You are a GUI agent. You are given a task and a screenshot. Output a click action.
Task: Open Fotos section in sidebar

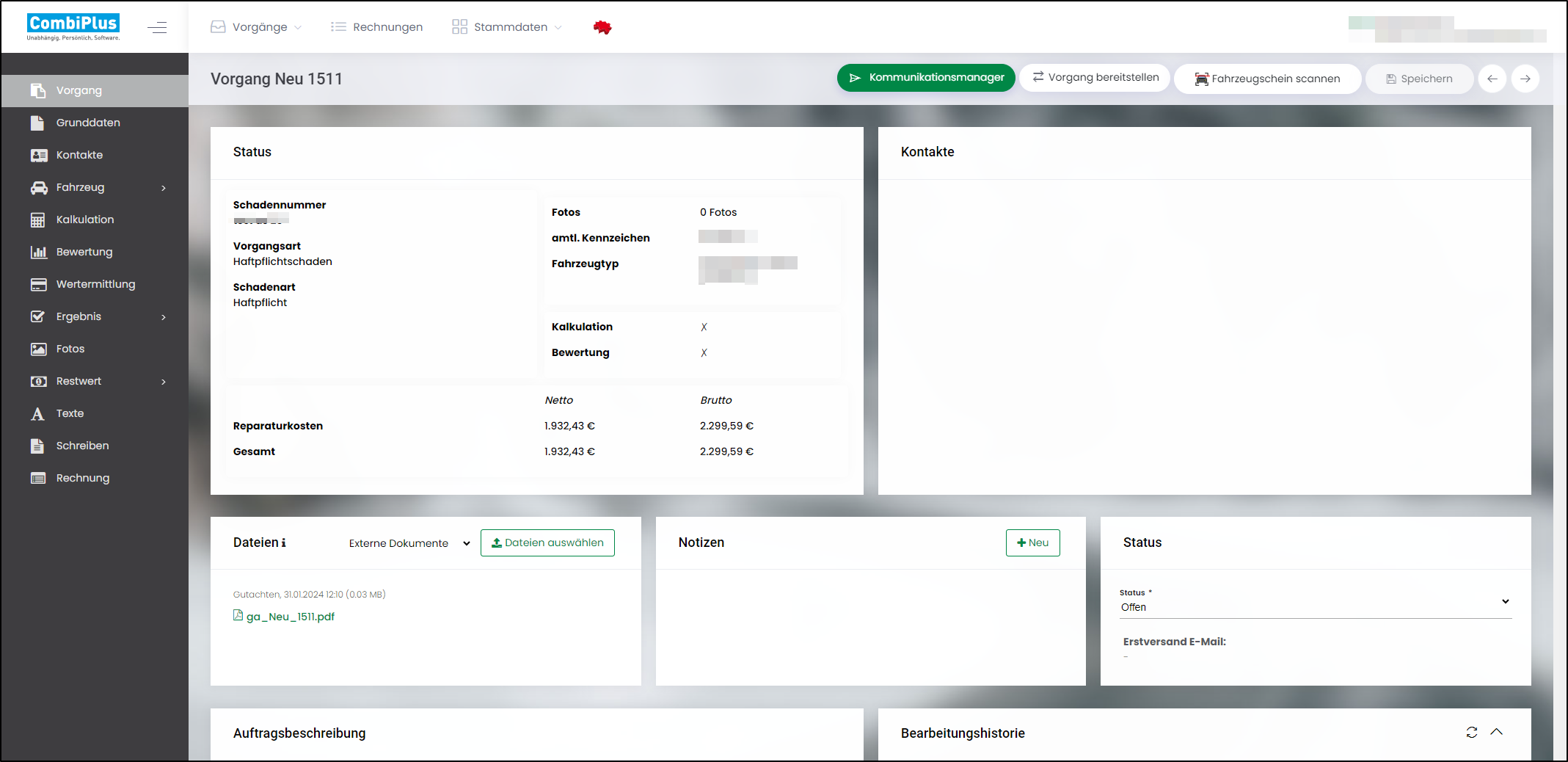click(70, 349)
